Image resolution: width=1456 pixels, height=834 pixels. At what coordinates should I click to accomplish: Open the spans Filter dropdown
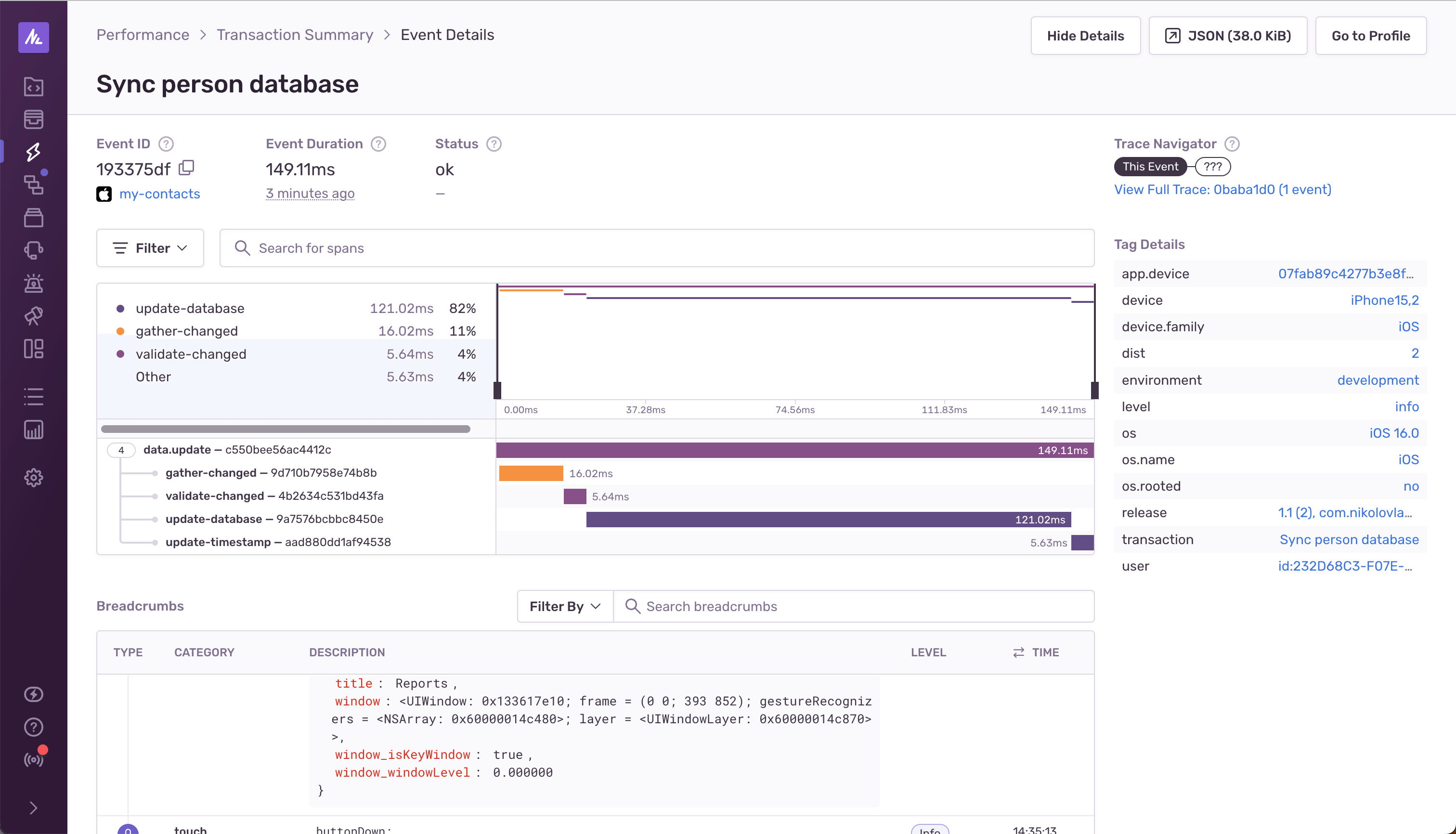pos(150,248)
